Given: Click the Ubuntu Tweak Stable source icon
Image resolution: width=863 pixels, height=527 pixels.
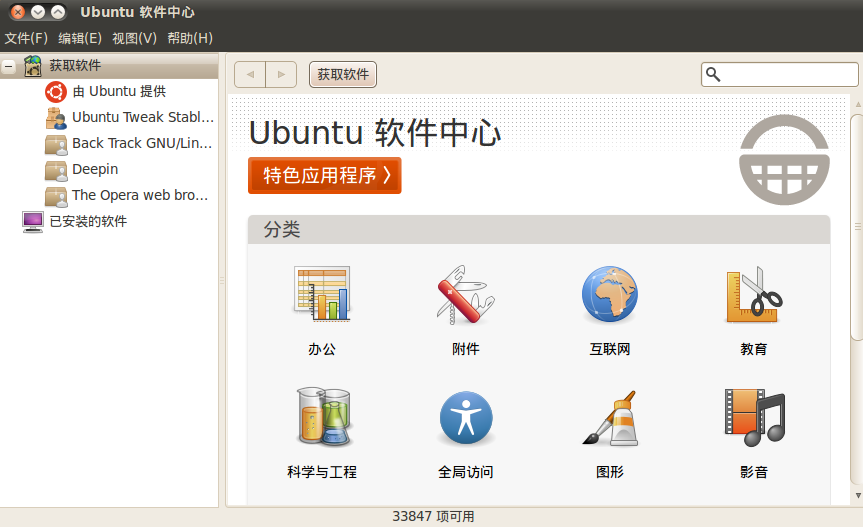Looking at the screenshot, I should [x=56, y=118].
